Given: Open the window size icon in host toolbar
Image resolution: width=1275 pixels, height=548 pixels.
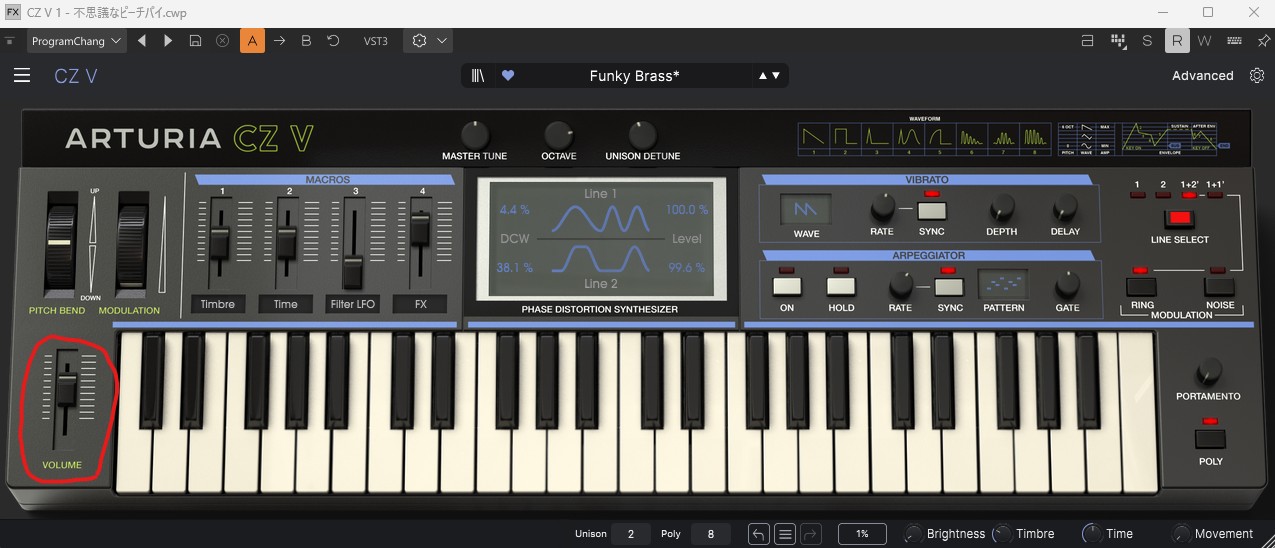Looking at the screenshot, I should (1088, 41).
